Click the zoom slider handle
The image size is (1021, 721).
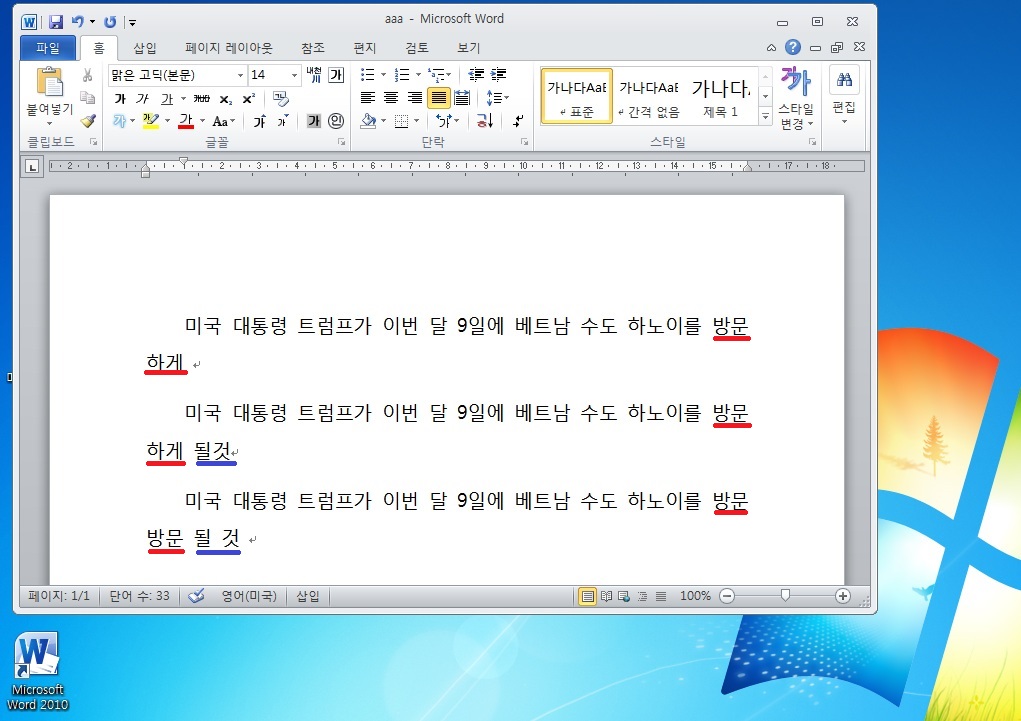(x=785, y=595)
